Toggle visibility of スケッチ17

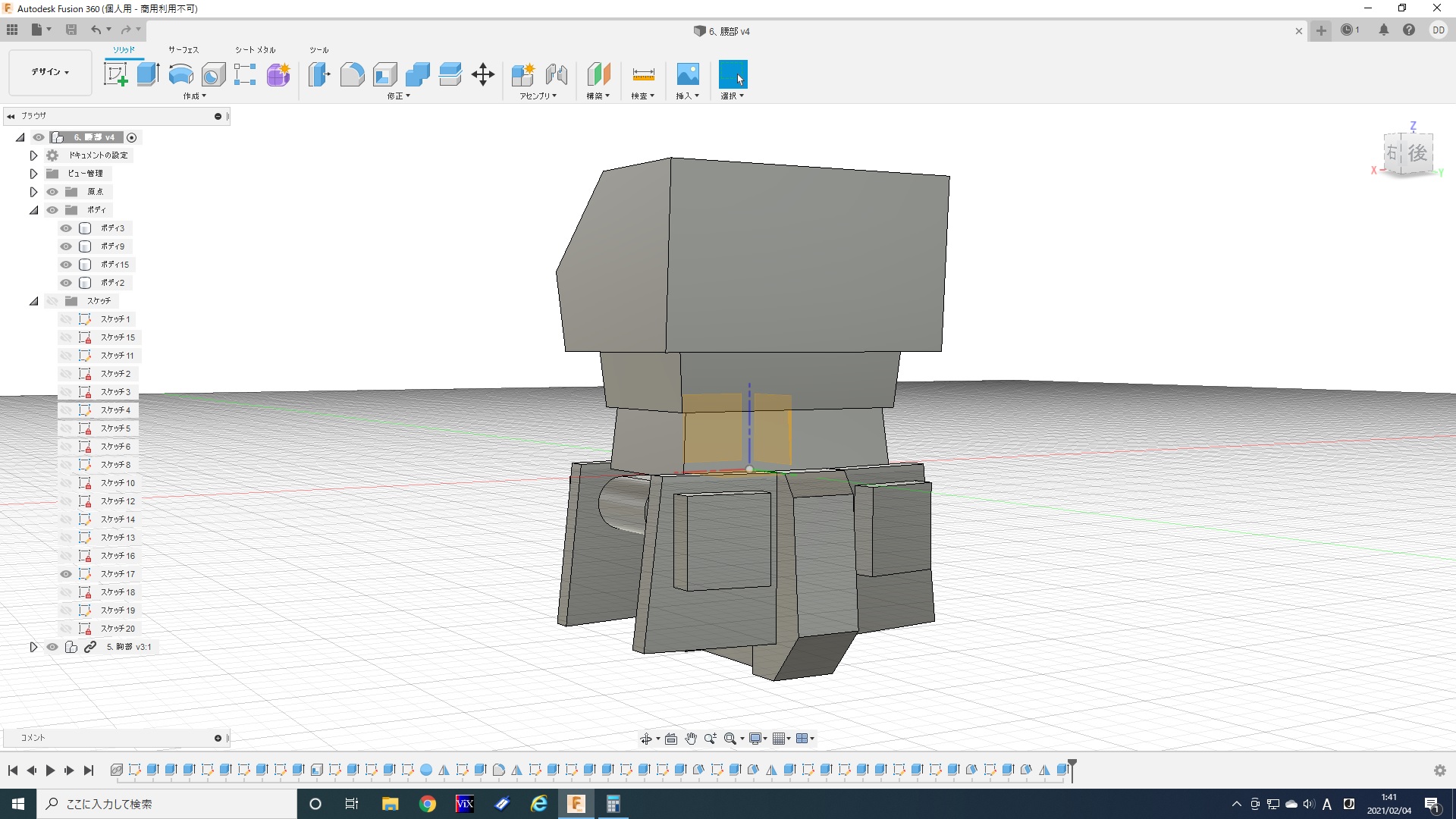tap(66, 574)
